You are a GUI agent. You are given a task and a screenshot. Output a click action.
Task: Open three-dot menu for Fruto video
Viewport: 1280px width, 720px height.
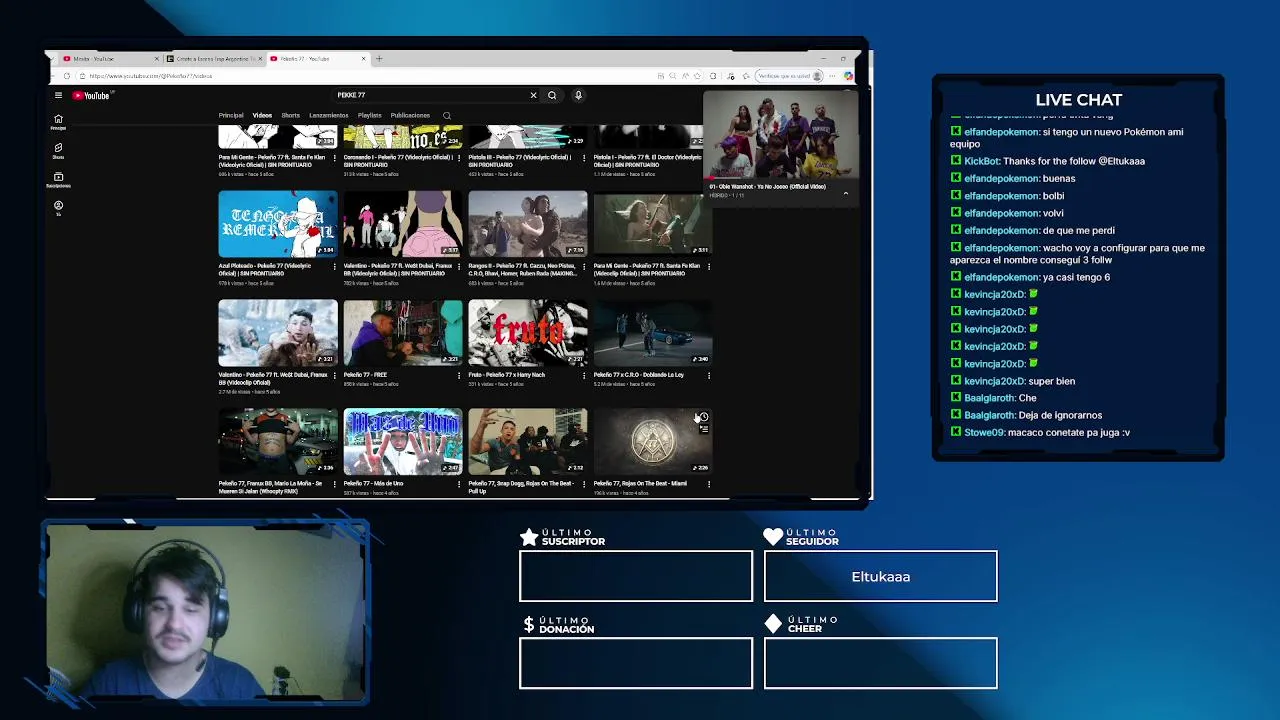click(x=584, y=375)
